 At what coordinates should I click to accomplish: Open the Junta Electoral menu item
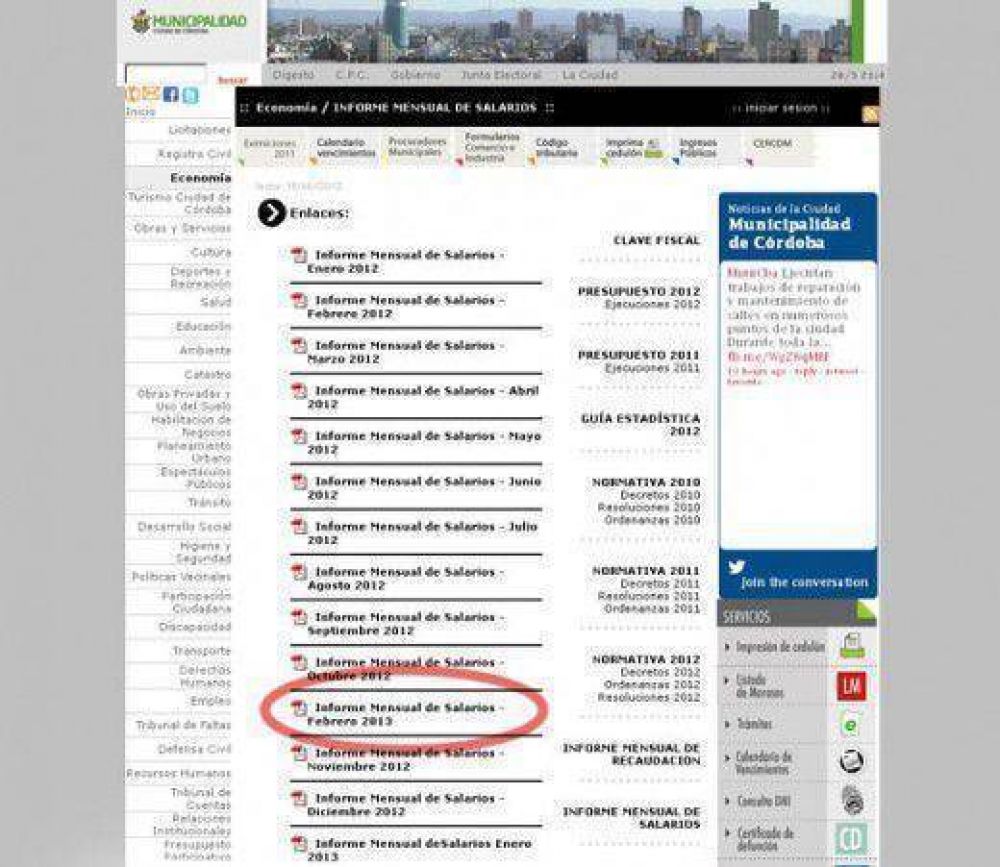501,75
